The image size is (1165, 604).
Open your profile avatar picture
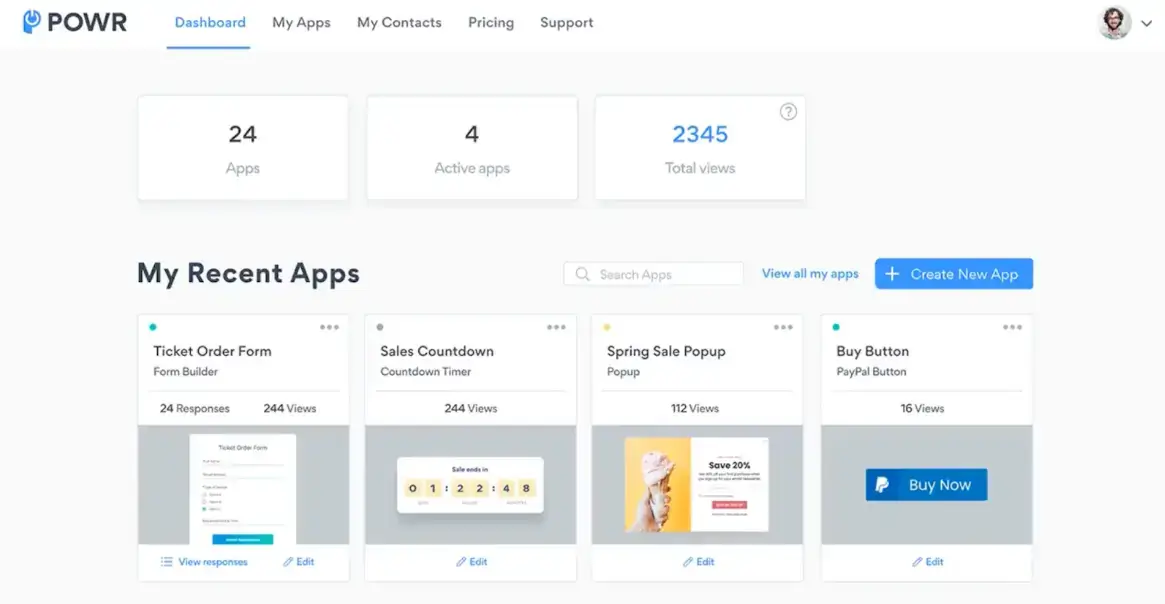pyautogui.click(x=1114, y=22)
